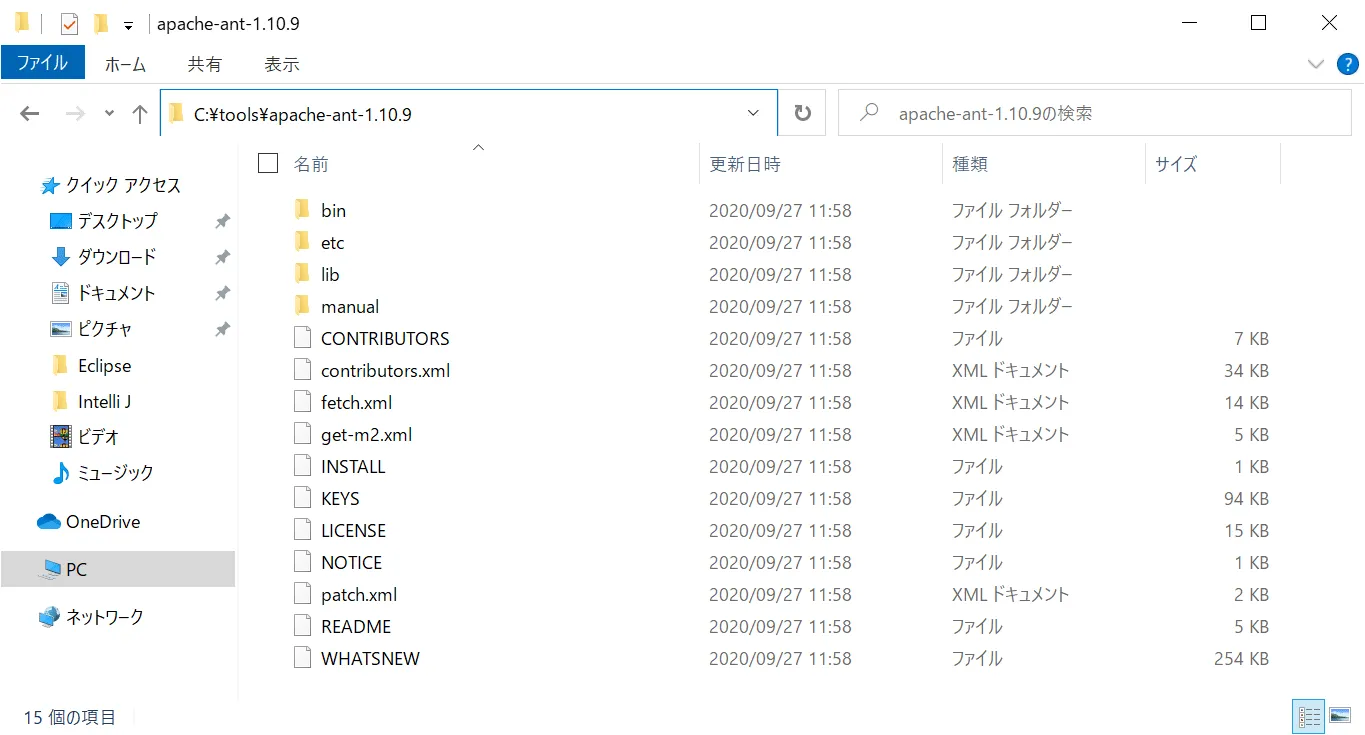Open quick access toolbar customize dropdown

[x=128, y=25]
